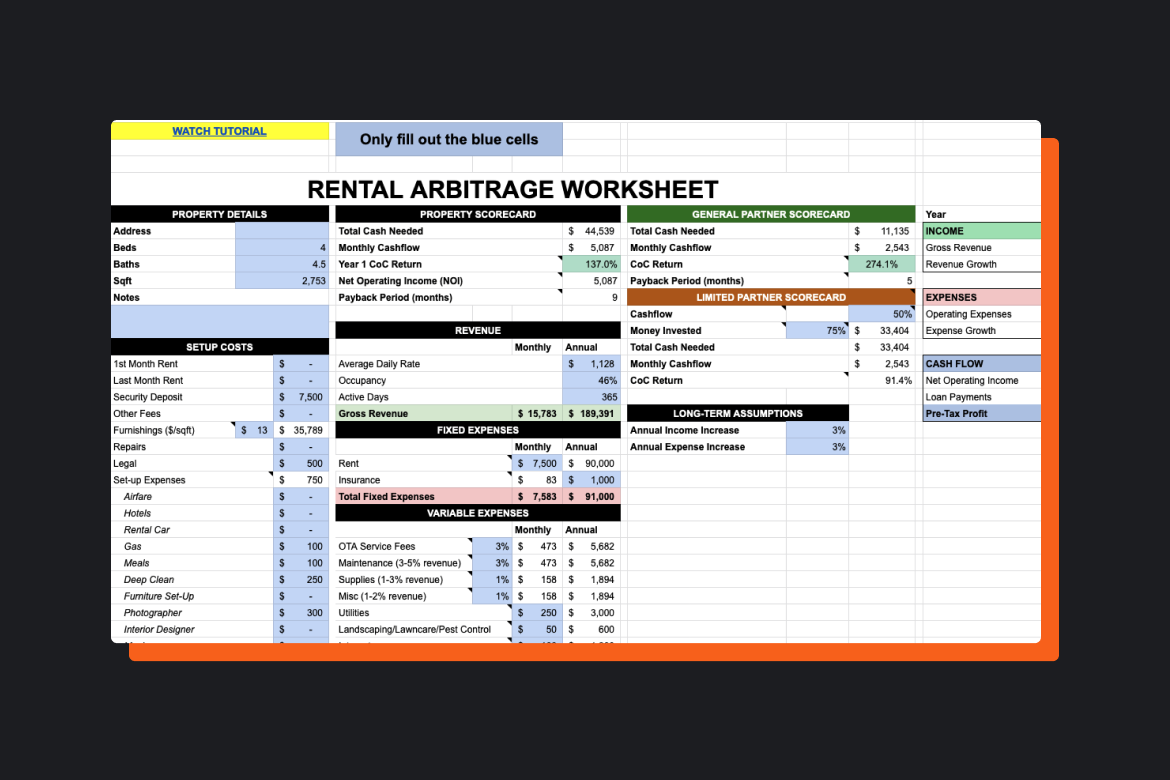Viewport: 1170px width, 780px height.
Task: Click the Gross Revenue total of 189,391
Action: pos(591,413)
